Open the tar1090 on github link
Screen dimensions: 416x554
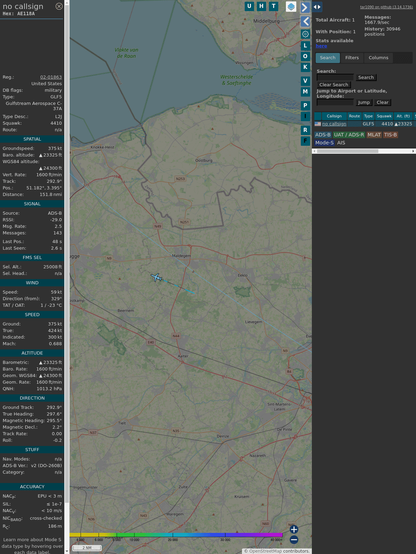click(386, 7)
